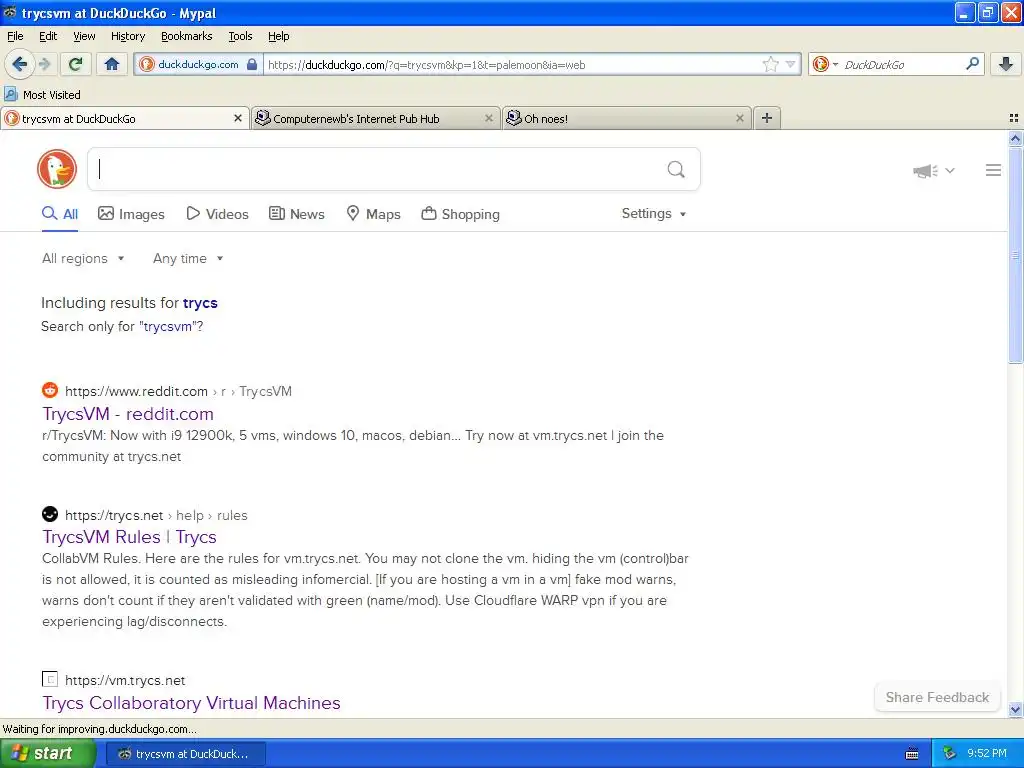Image resolution: width=1024 pixels, height=768 pixels.
Task: Click the scrollbar down arrow
Action: (1015, 709)
